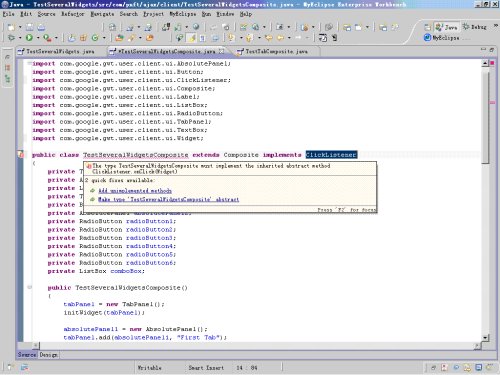Click the globe web browser toolbar icon
The width and height of the screenshot is (500, 375).
196,27
